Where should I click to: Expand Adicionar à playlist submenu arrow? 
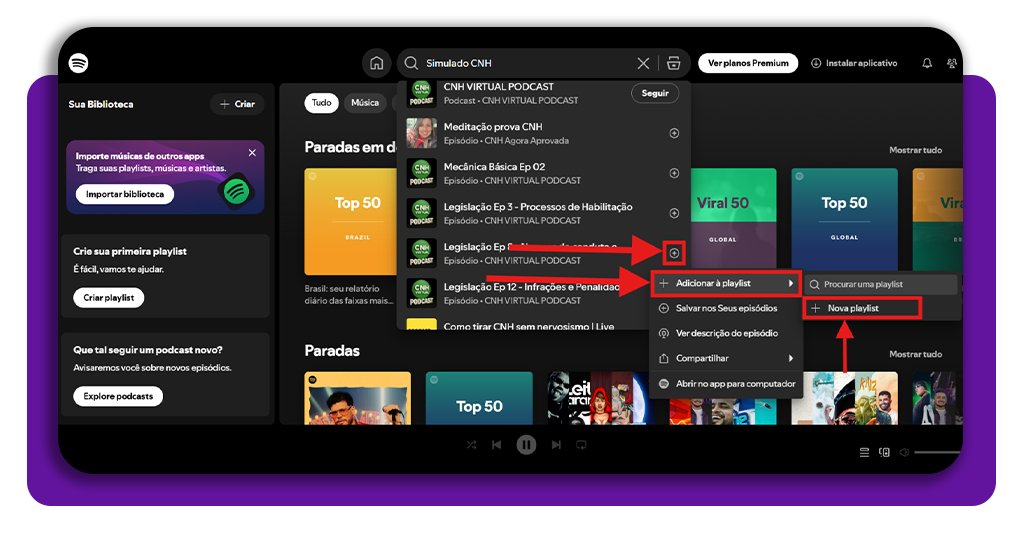pyautogui.click(x=791, y=283)
